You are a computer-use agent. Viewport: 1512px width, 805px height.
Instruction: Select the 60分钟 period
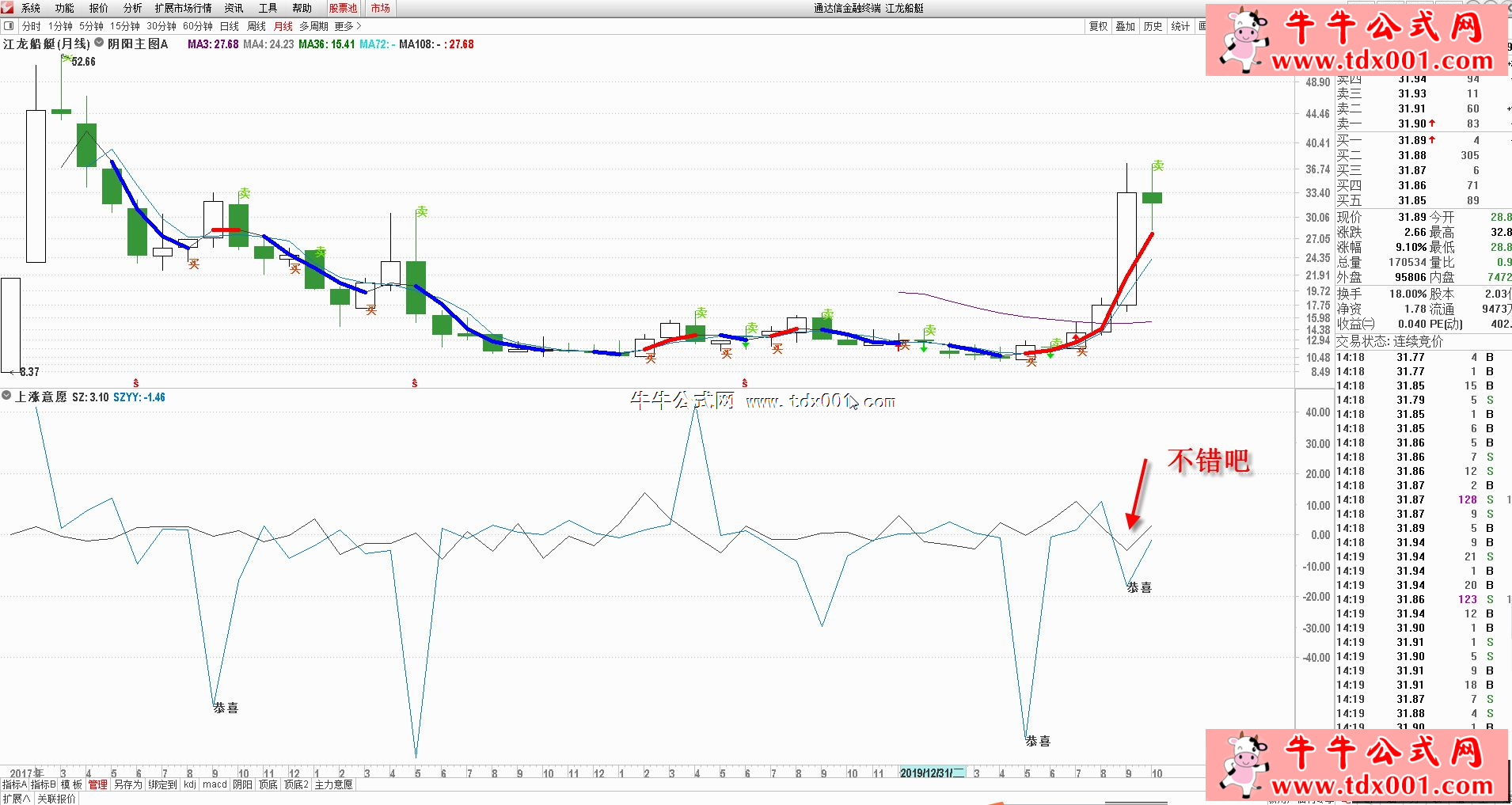198,26
